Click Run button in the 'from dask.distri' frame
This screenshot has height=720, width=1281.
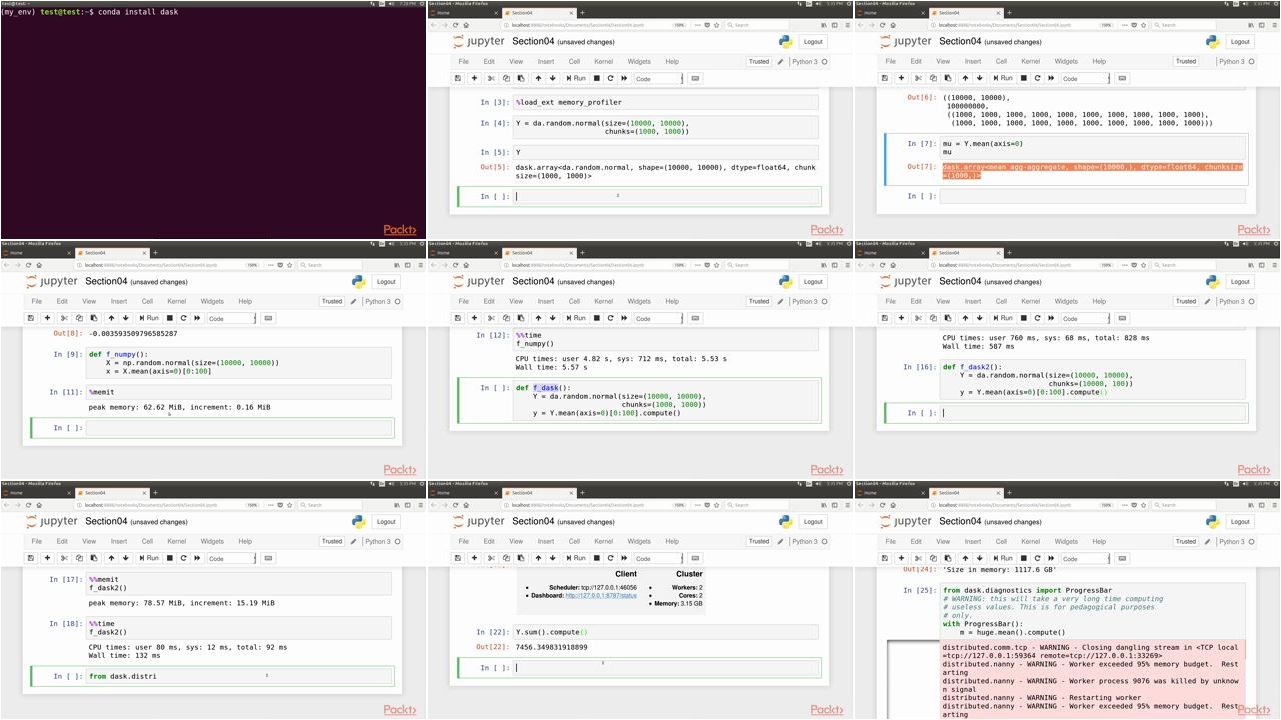coord(149,558)
